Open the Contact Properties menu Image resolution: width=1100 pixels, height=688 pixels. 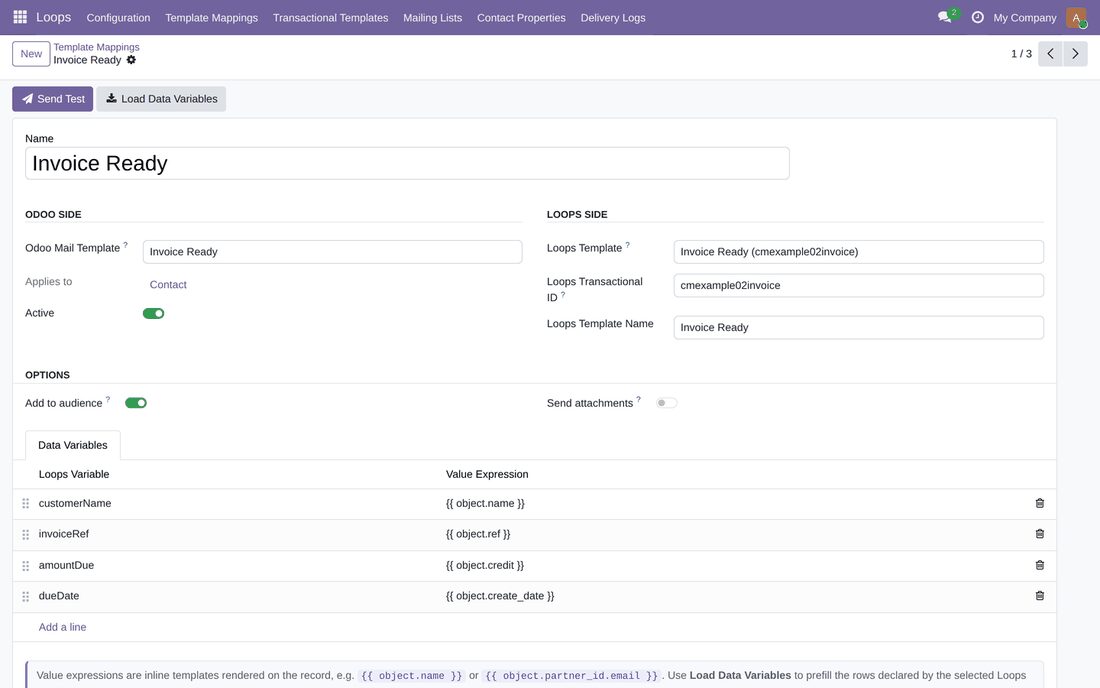pos(521,18)
